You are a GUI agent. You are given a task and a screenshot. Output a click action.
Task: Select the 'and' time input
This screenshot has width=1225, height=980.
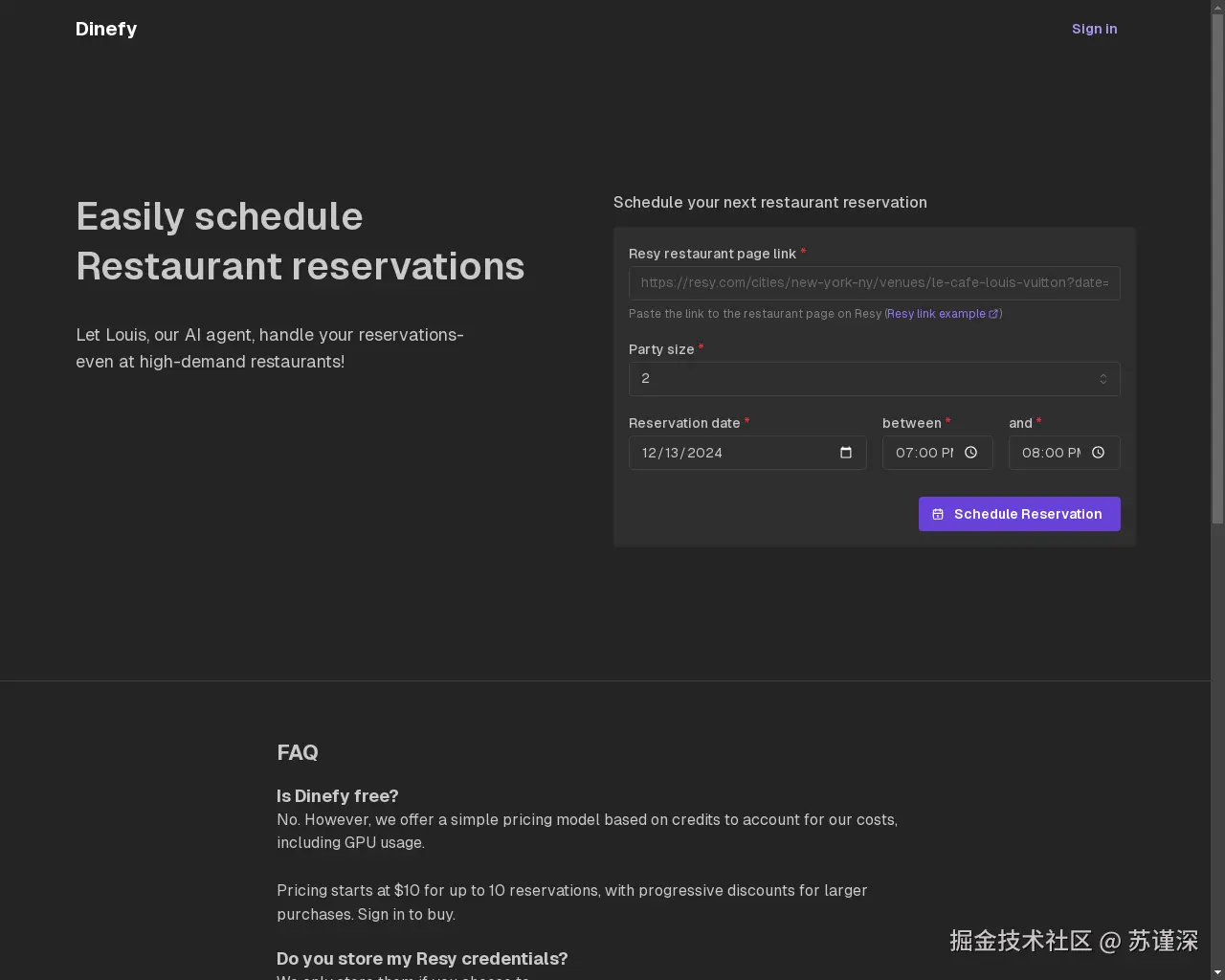tap(1051, 453)
